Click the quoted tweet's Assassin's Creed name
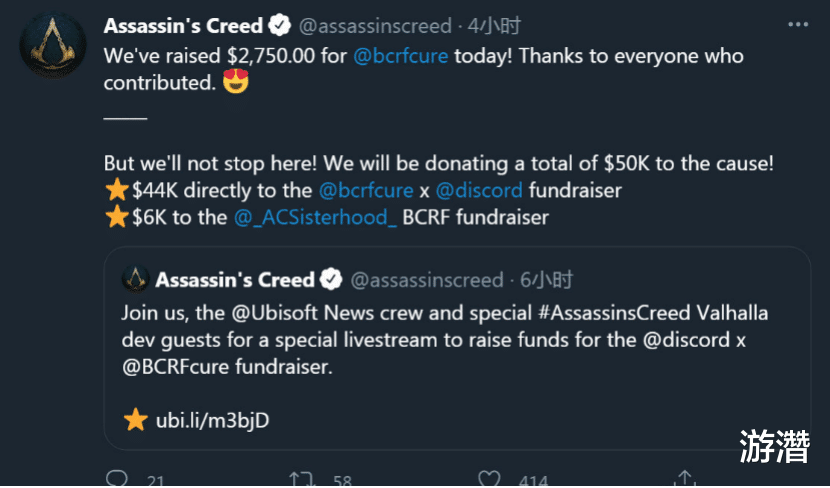This screenshot has height=488, width=830. point(234,279)
